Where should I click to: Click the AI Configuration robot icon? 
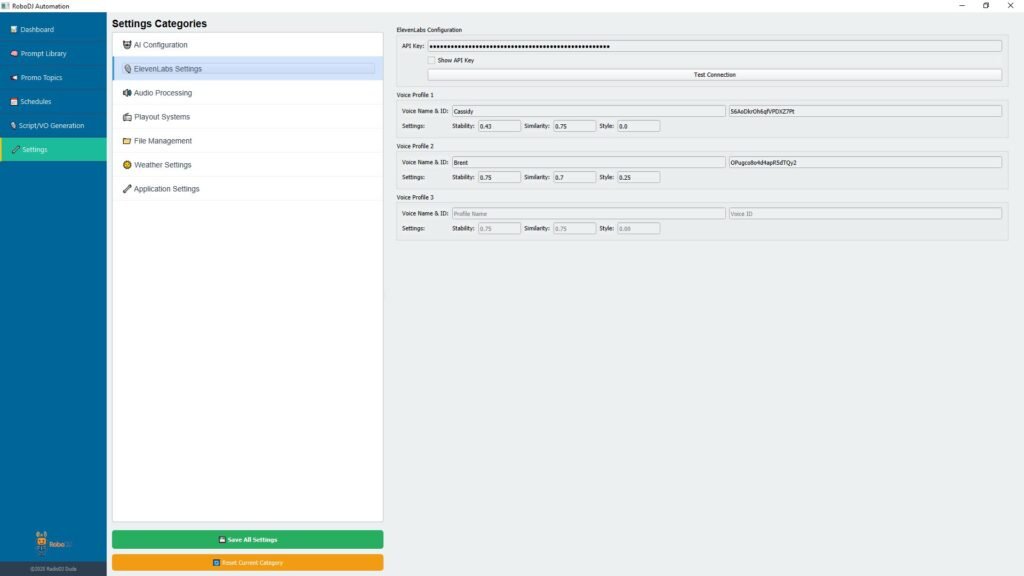pyautogui.click(x=127, y=45)
